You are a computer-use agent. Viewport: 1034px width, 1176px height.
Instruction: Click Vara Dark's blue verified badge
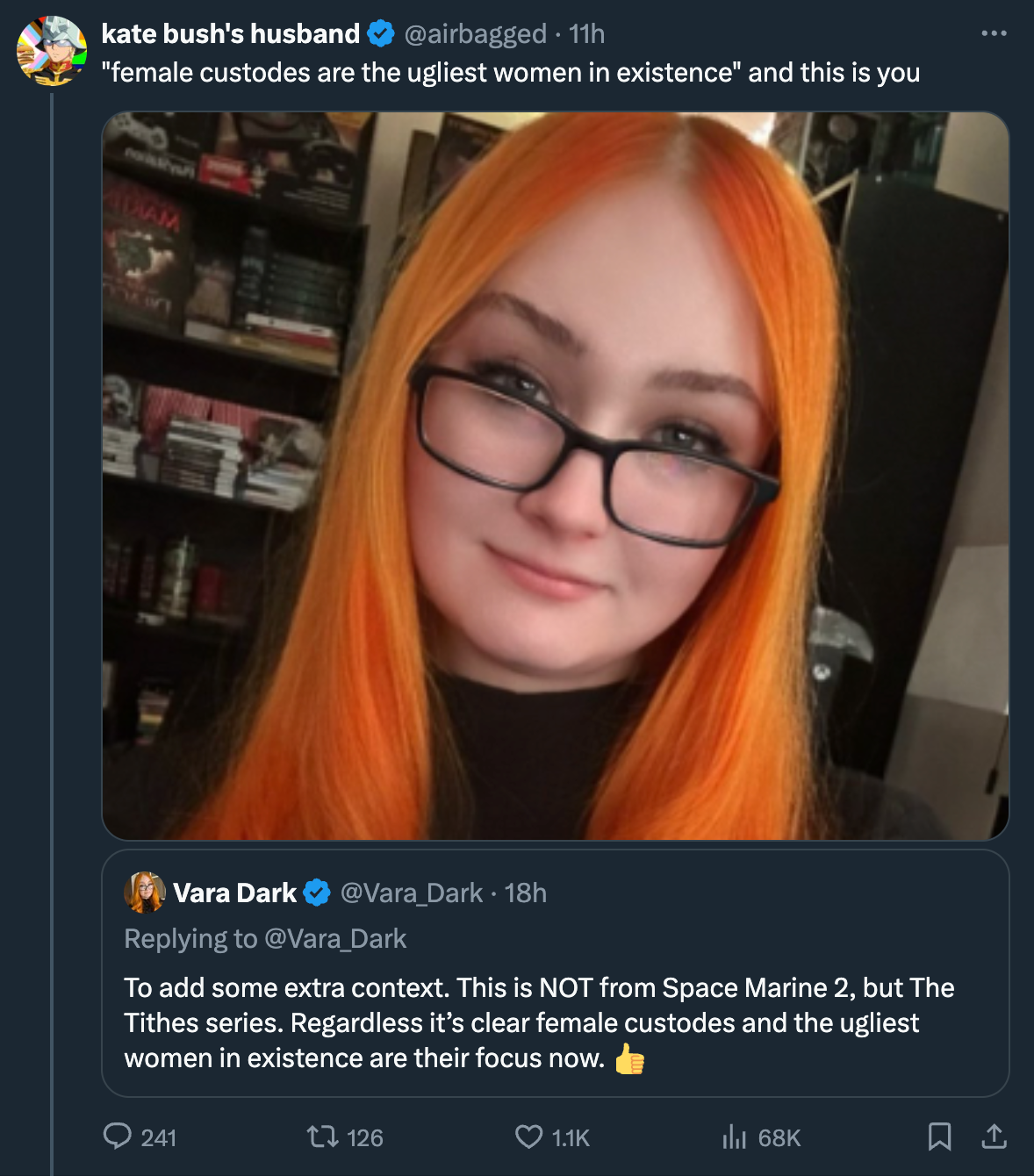[317, 893]
